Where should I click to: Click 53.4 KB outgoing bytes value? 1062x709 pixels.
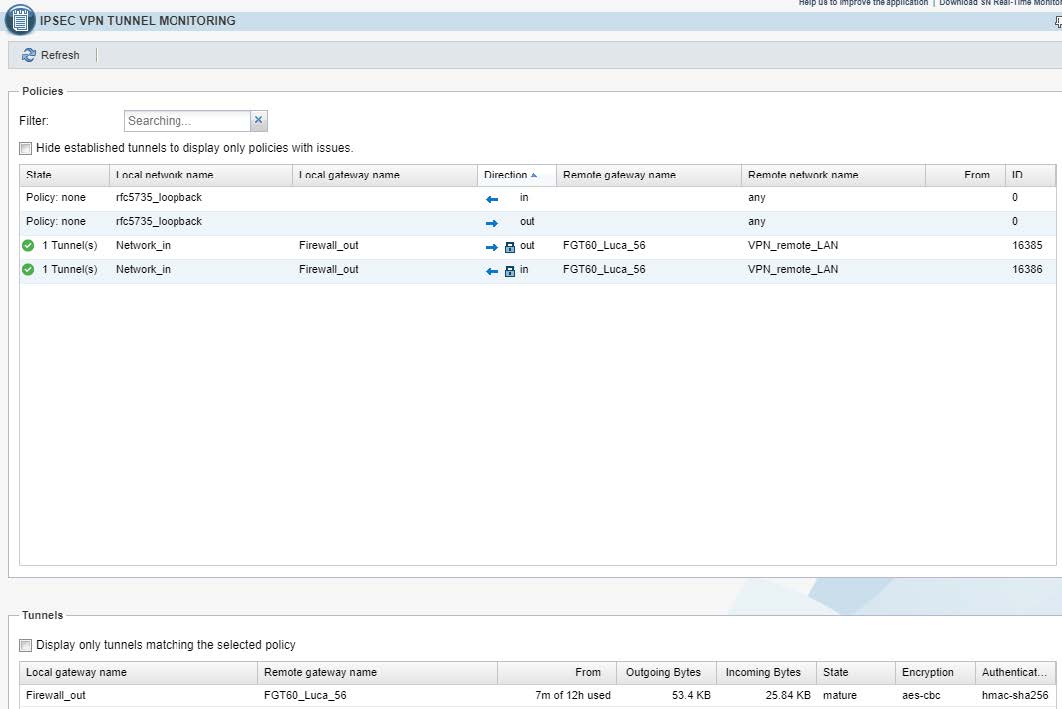click(692, 695)
